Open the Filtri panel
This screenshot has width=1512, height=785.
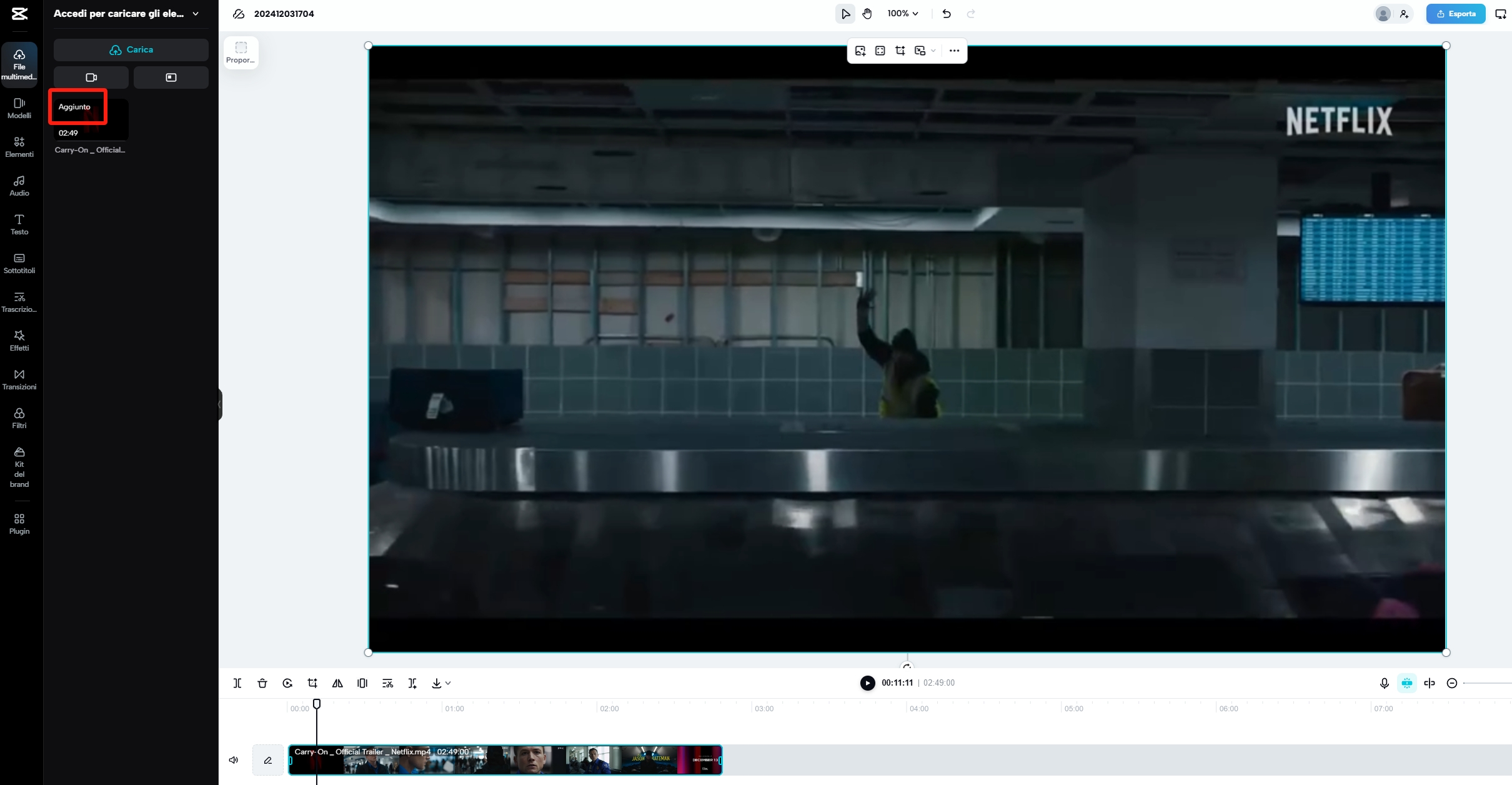[x=19, y=418]
